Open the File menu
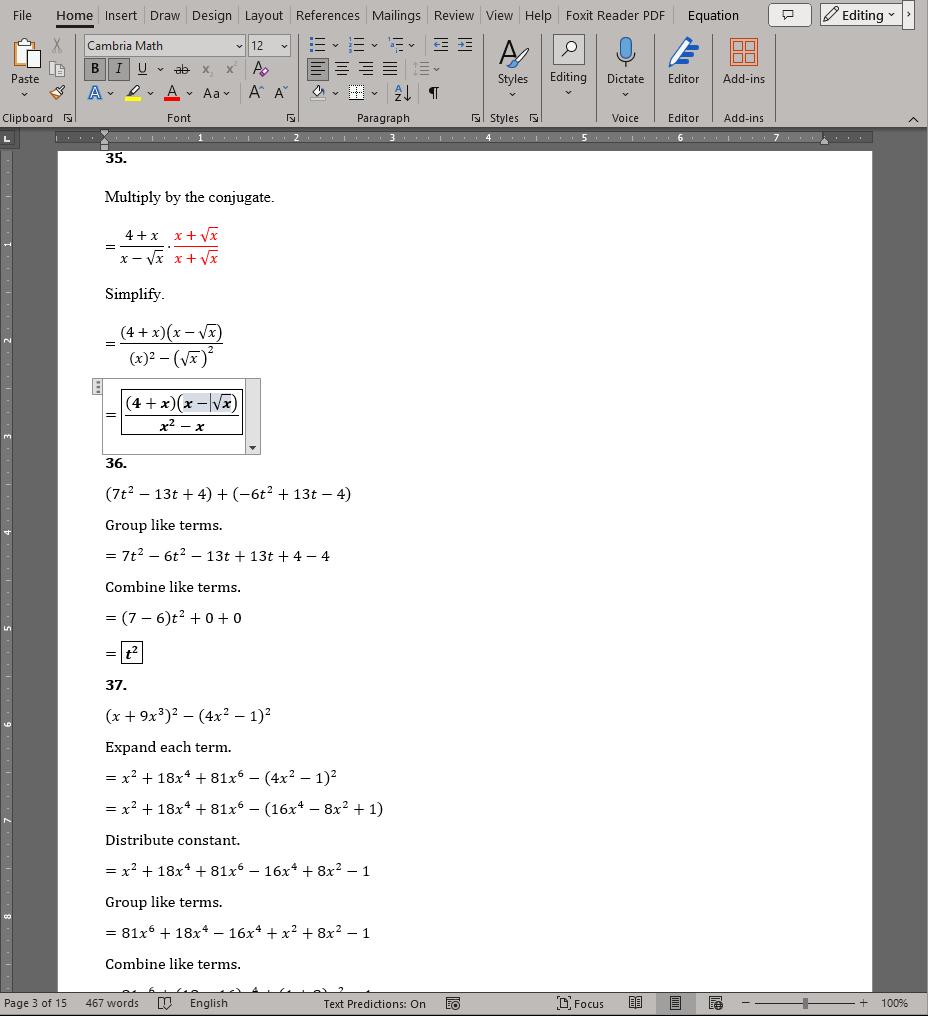 pyautogui.click(x=22, y=16)
